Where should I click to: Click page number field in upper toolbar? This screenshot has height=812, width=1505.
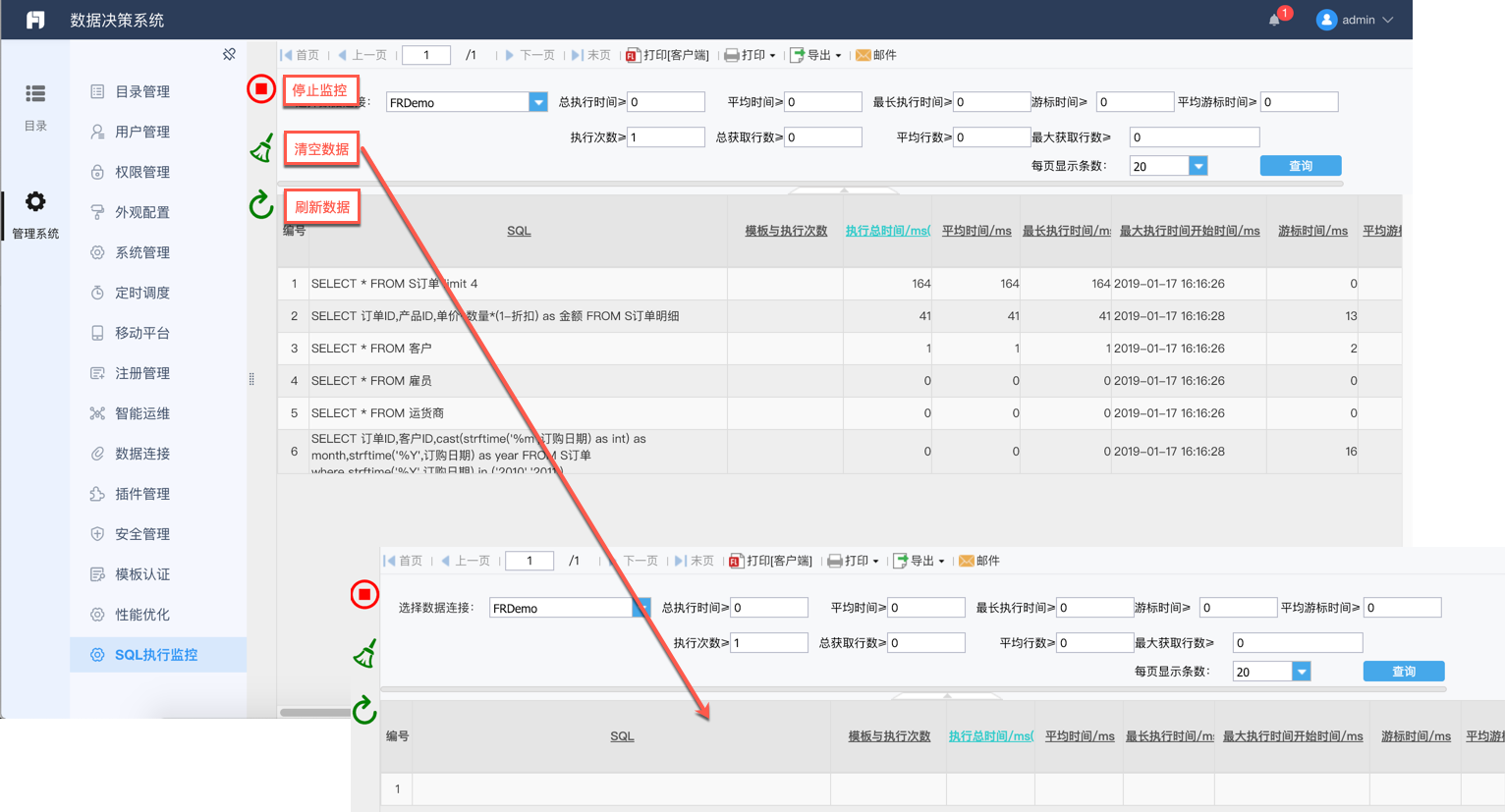[426, 55]
